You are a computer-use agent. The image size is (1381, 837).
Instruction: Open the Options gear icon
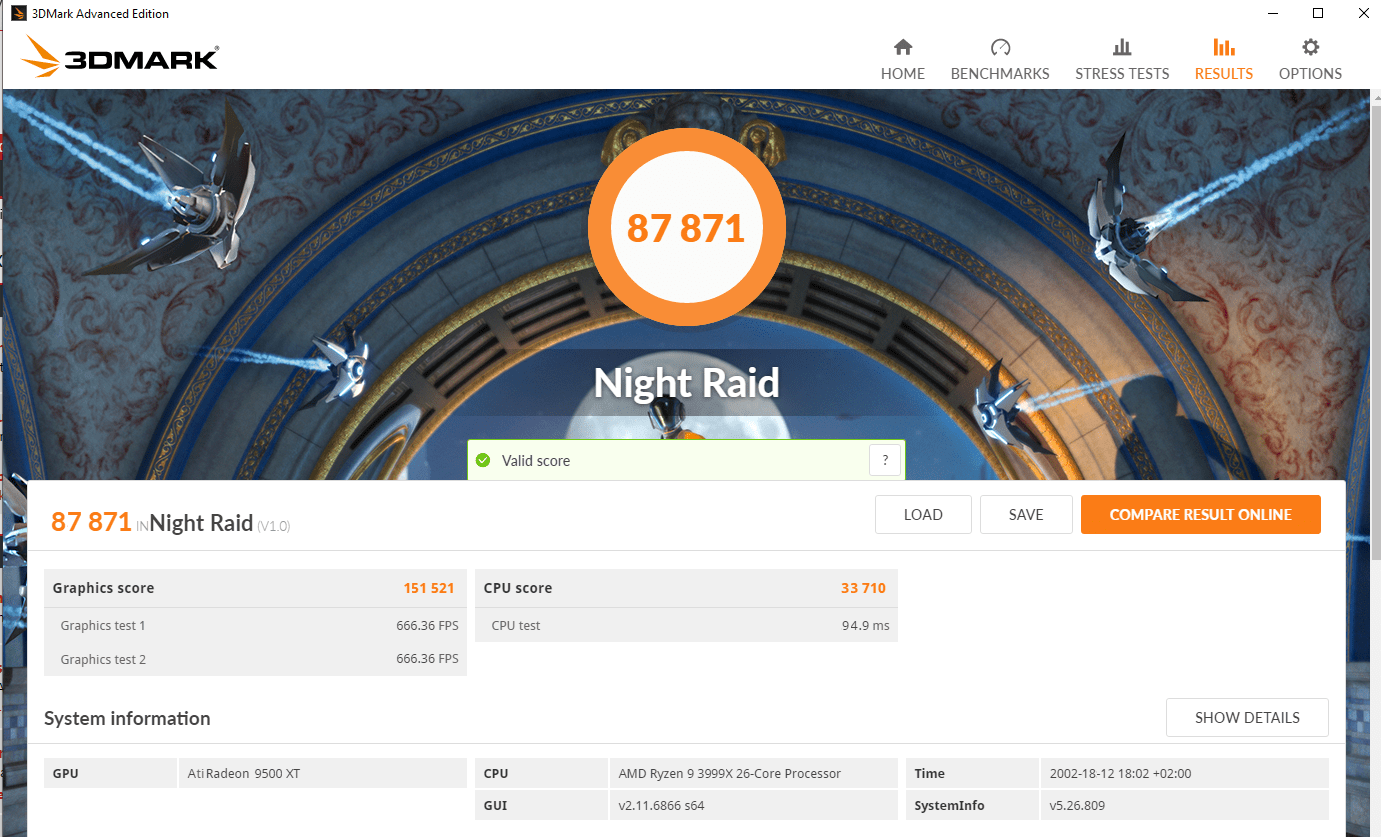(x=1310, y=47)
